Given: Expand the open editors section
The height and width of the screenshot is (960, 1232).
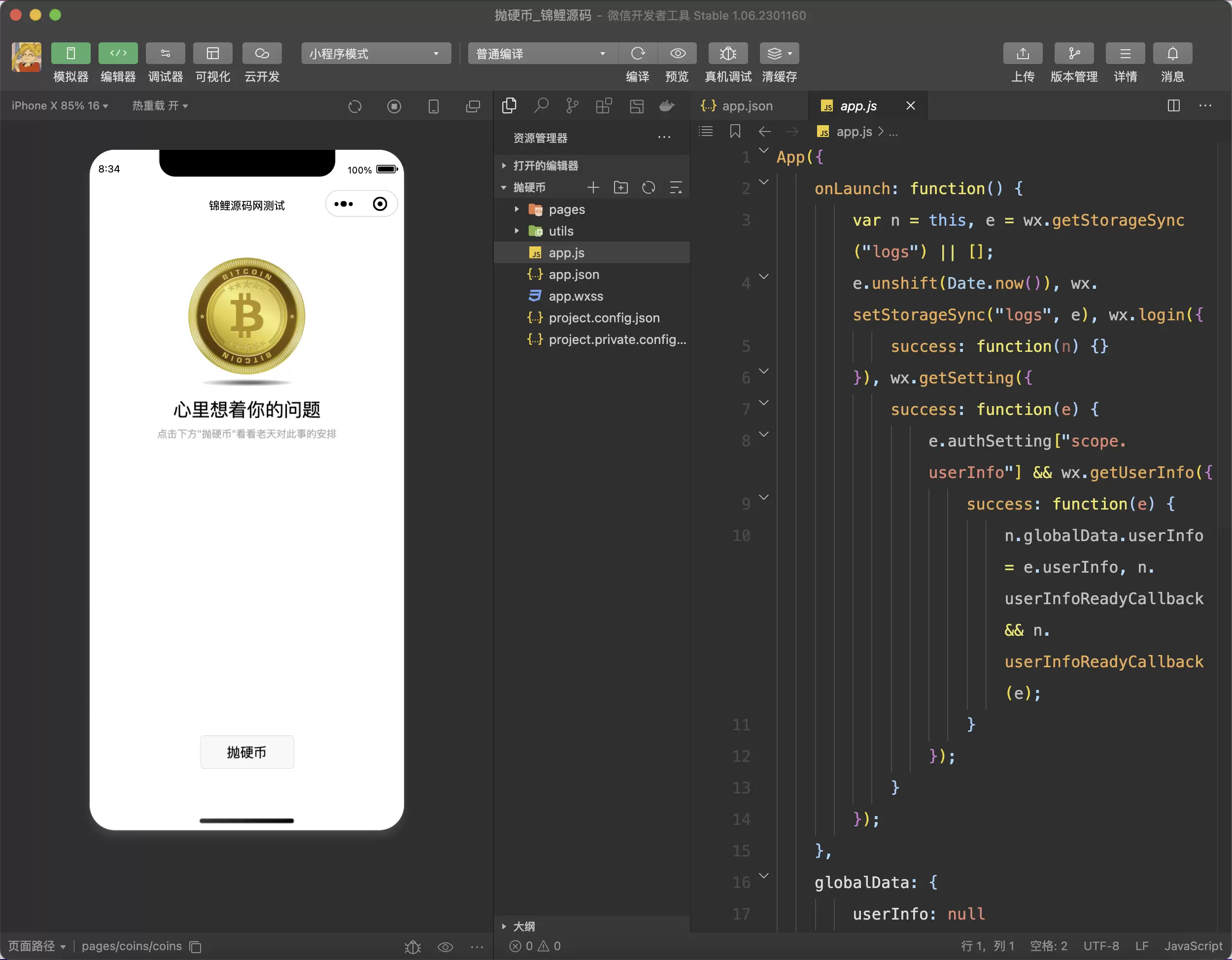Looking at the screenshot, I should 592,166.
